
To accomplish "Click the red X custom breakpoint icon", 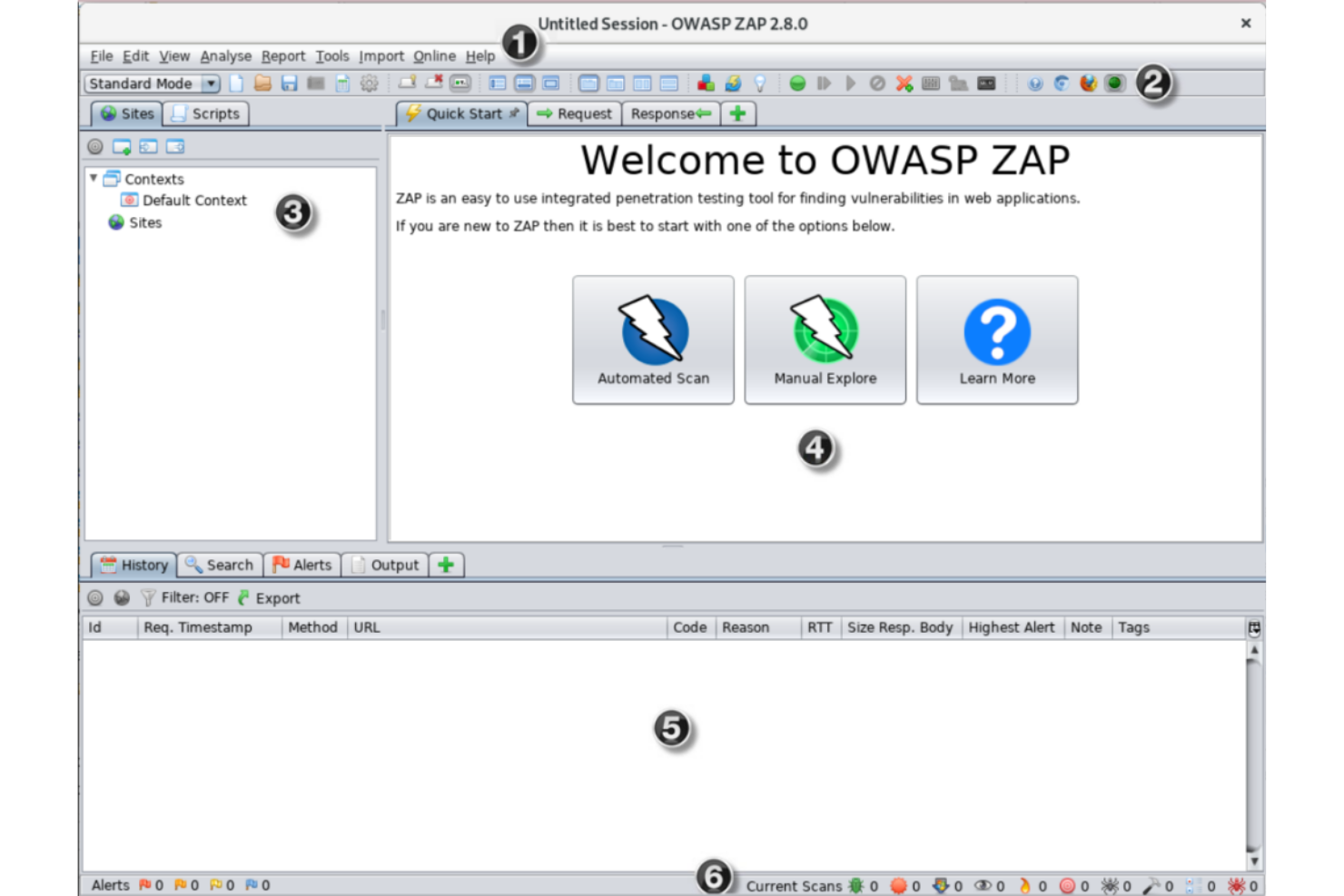I will point(904,84).
